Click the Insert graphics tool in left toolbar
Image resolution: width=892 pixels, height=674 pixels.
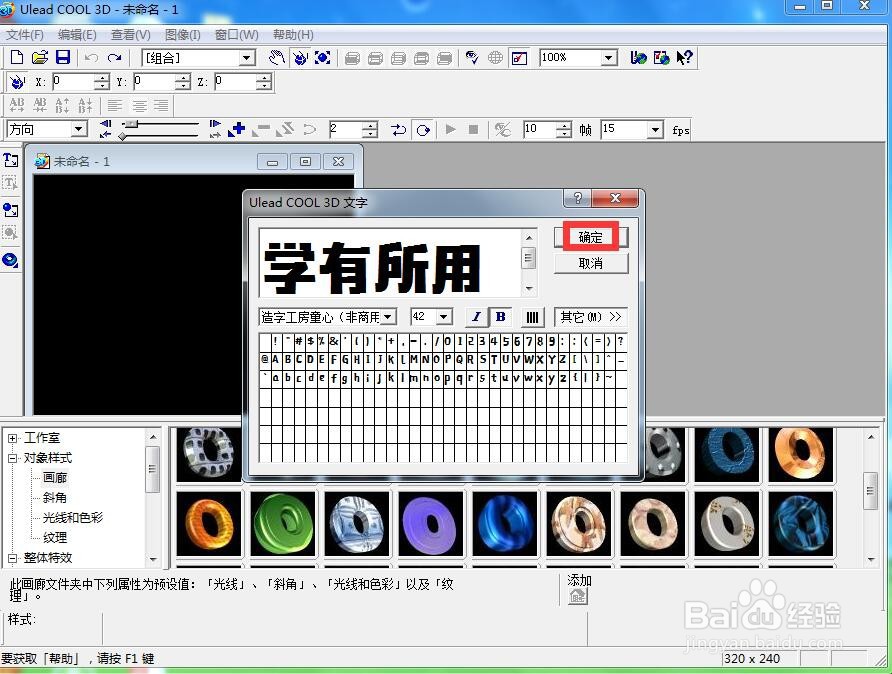pos(10,209)
